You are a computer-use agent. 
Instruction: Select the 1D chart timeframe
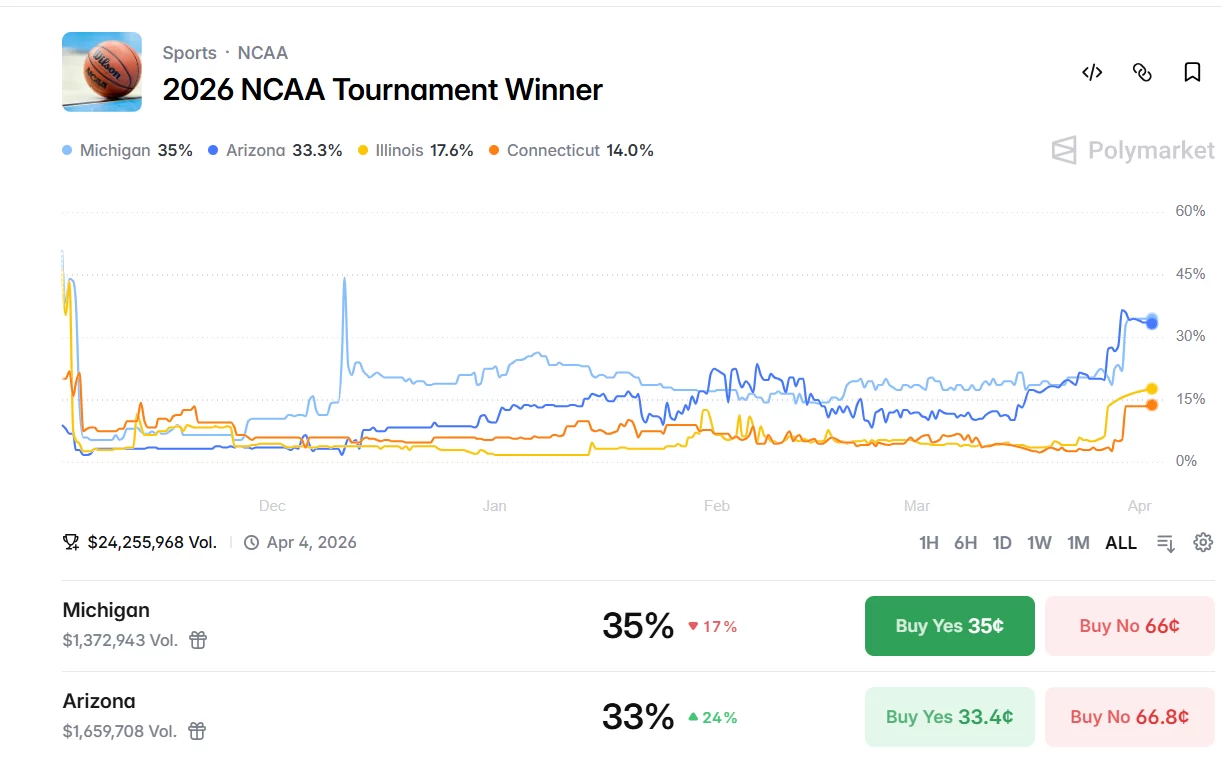click(x=1002, y=543)
